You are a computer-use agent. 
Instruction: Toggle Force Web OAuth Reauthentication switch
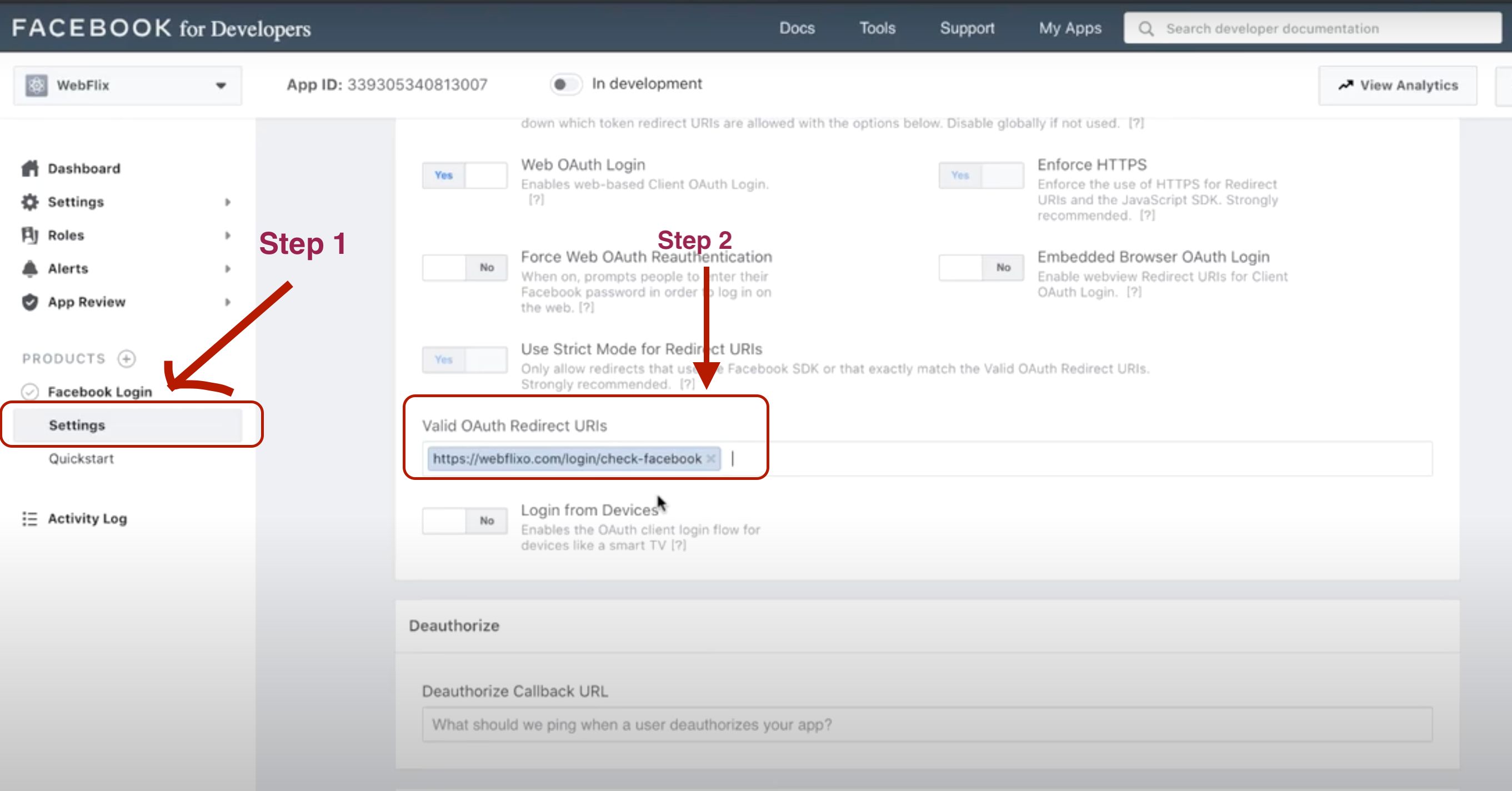[464, 268]
